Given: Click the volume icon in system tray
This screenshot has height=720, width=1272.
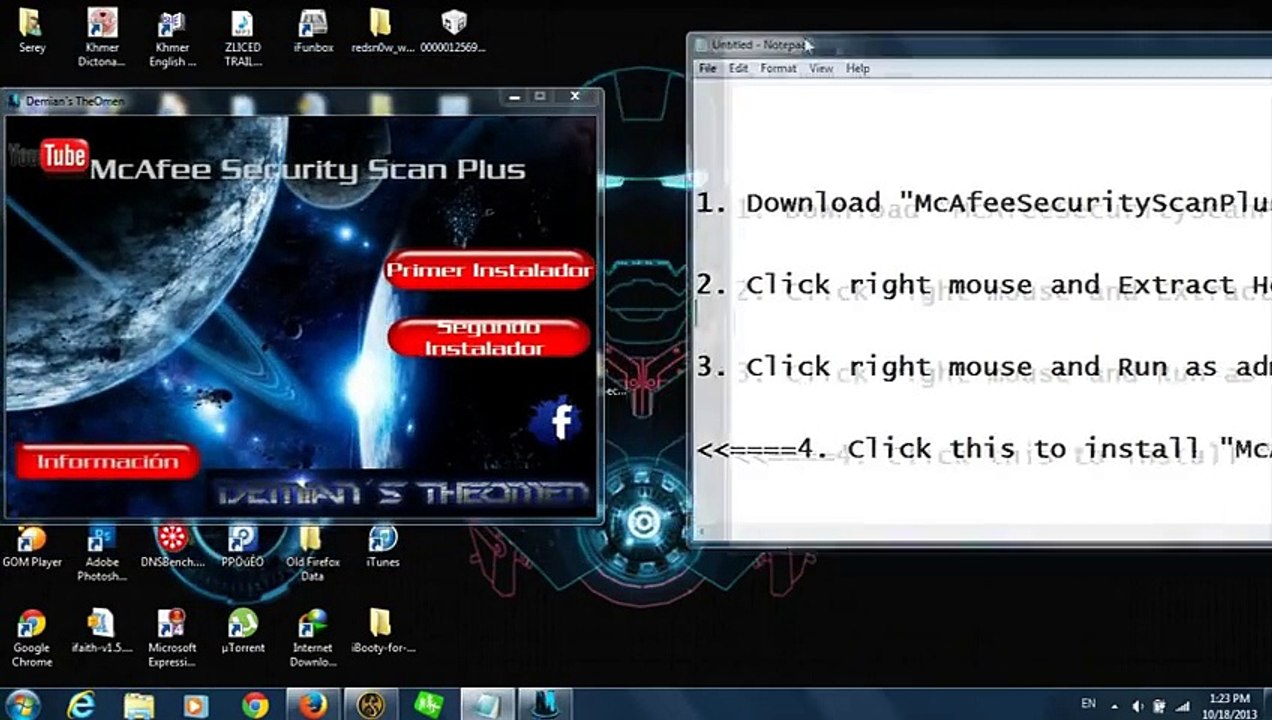Looking at the screenshot, I should point(1138,706).
